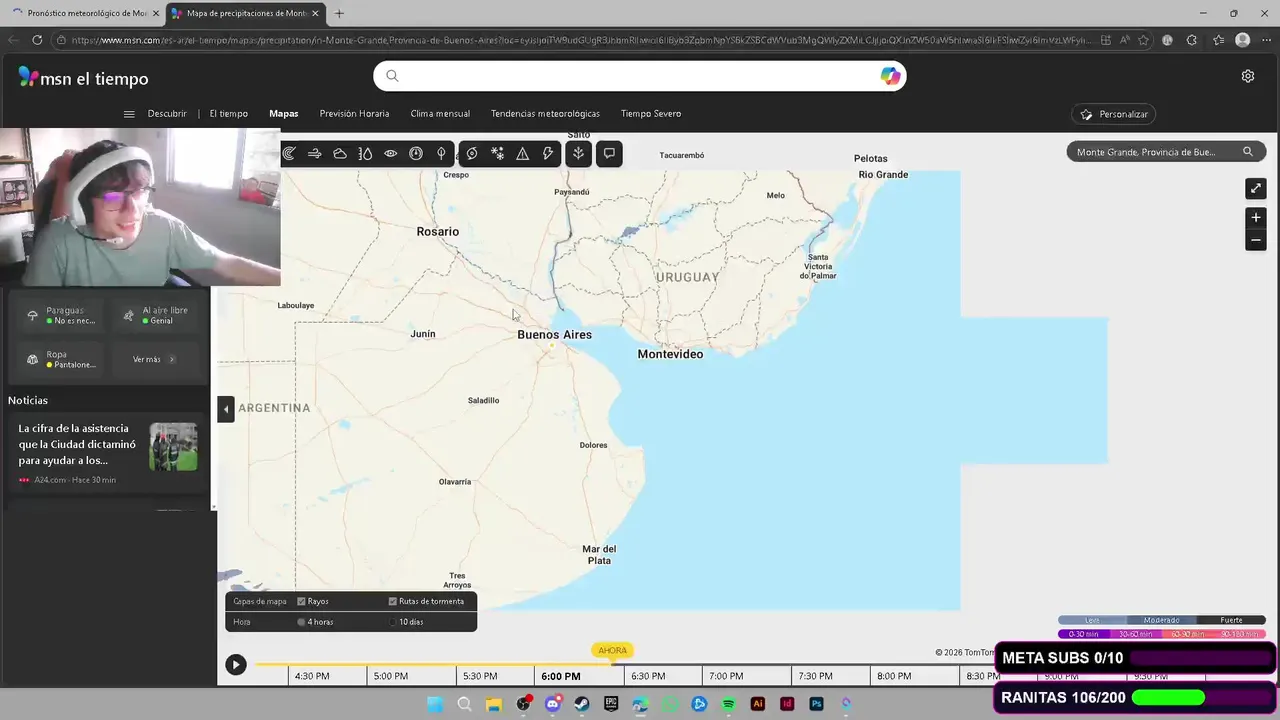Click the news article thumbnail image
1280x720 pixels.
click(x=174, y=447)
